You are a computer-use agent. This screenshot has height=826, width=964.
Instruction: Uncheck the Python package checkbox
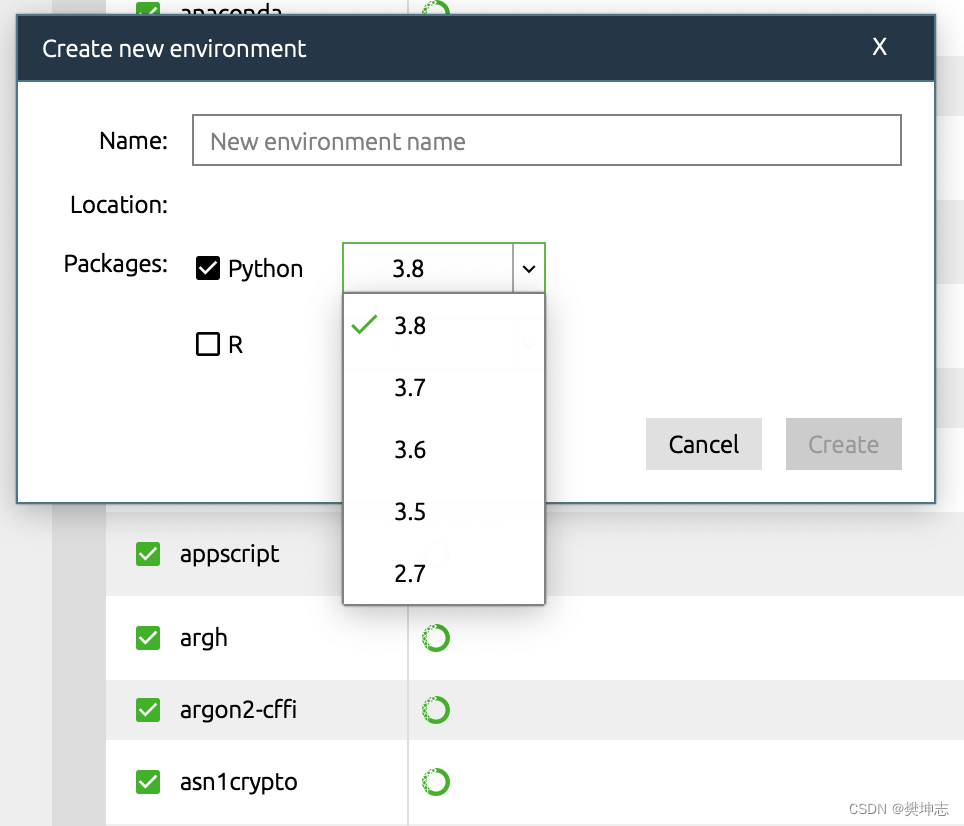208,268
